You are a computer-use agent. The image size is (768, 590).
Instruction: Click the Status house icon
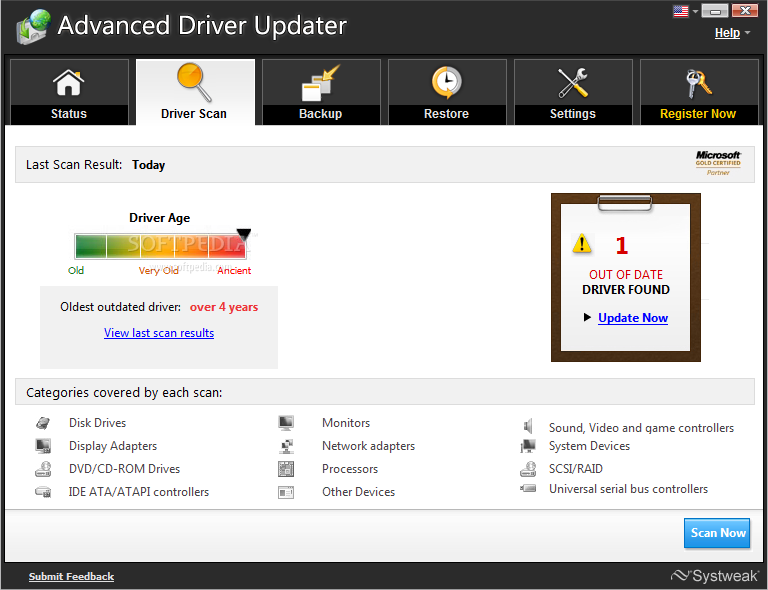69,82
